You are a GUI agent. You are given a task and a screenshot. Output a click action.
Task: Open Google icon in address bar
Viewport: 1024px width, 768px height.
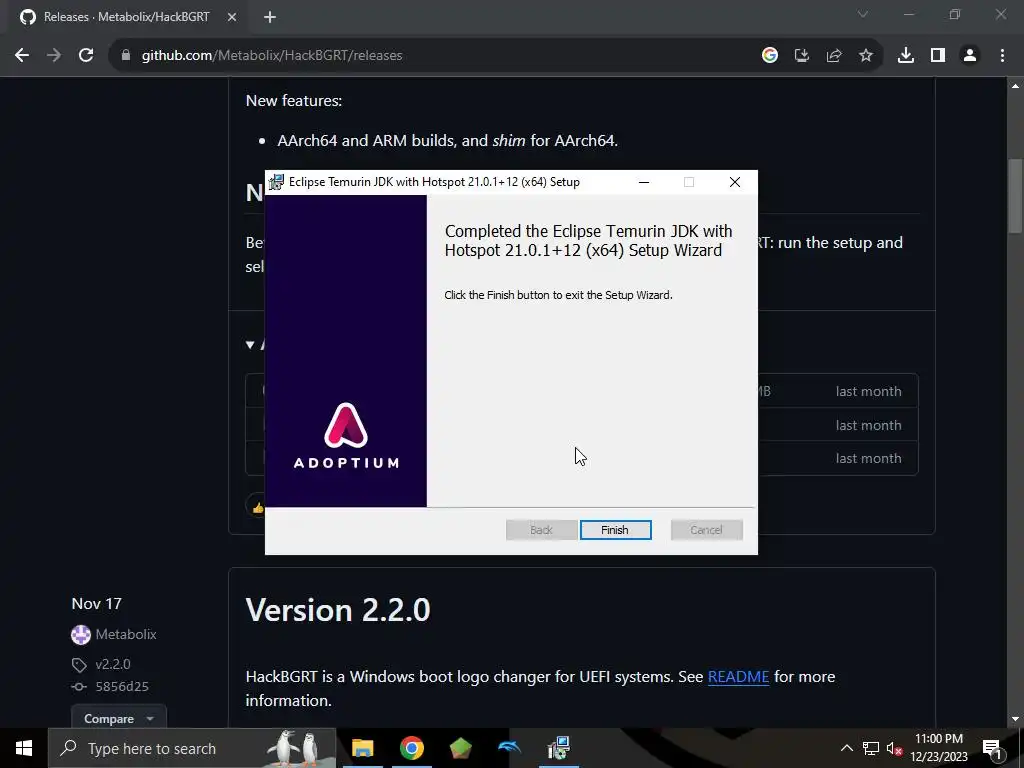click(770, 56)
